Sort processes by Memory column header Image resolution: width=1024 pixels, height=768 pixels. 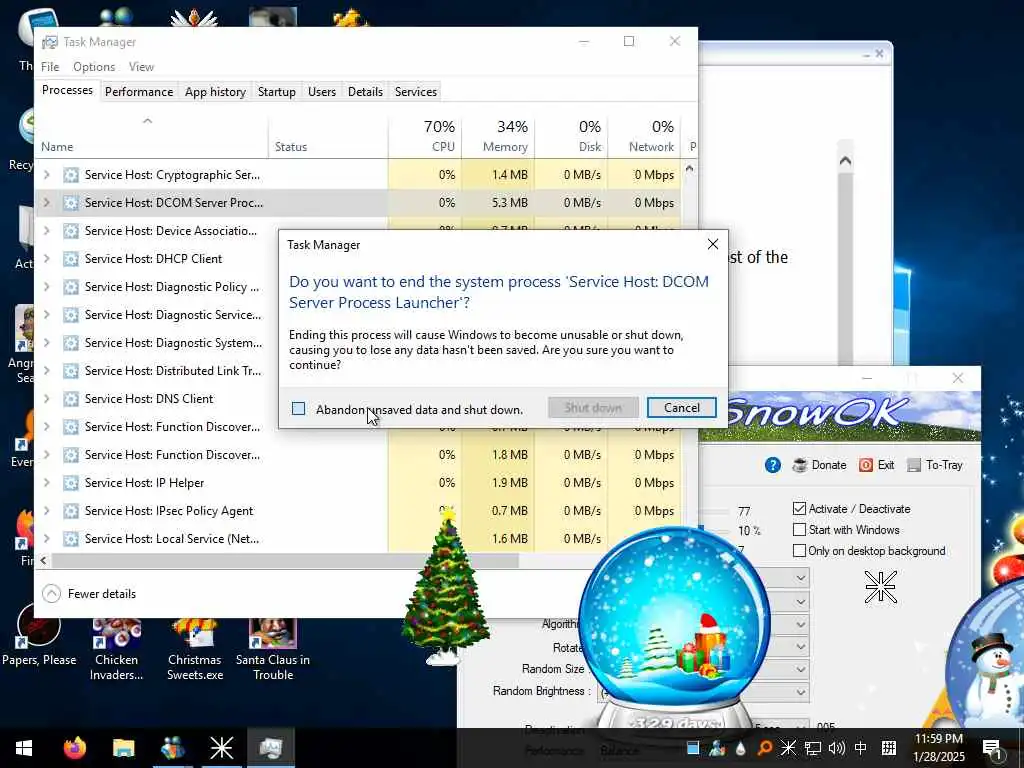click(498, 136)
